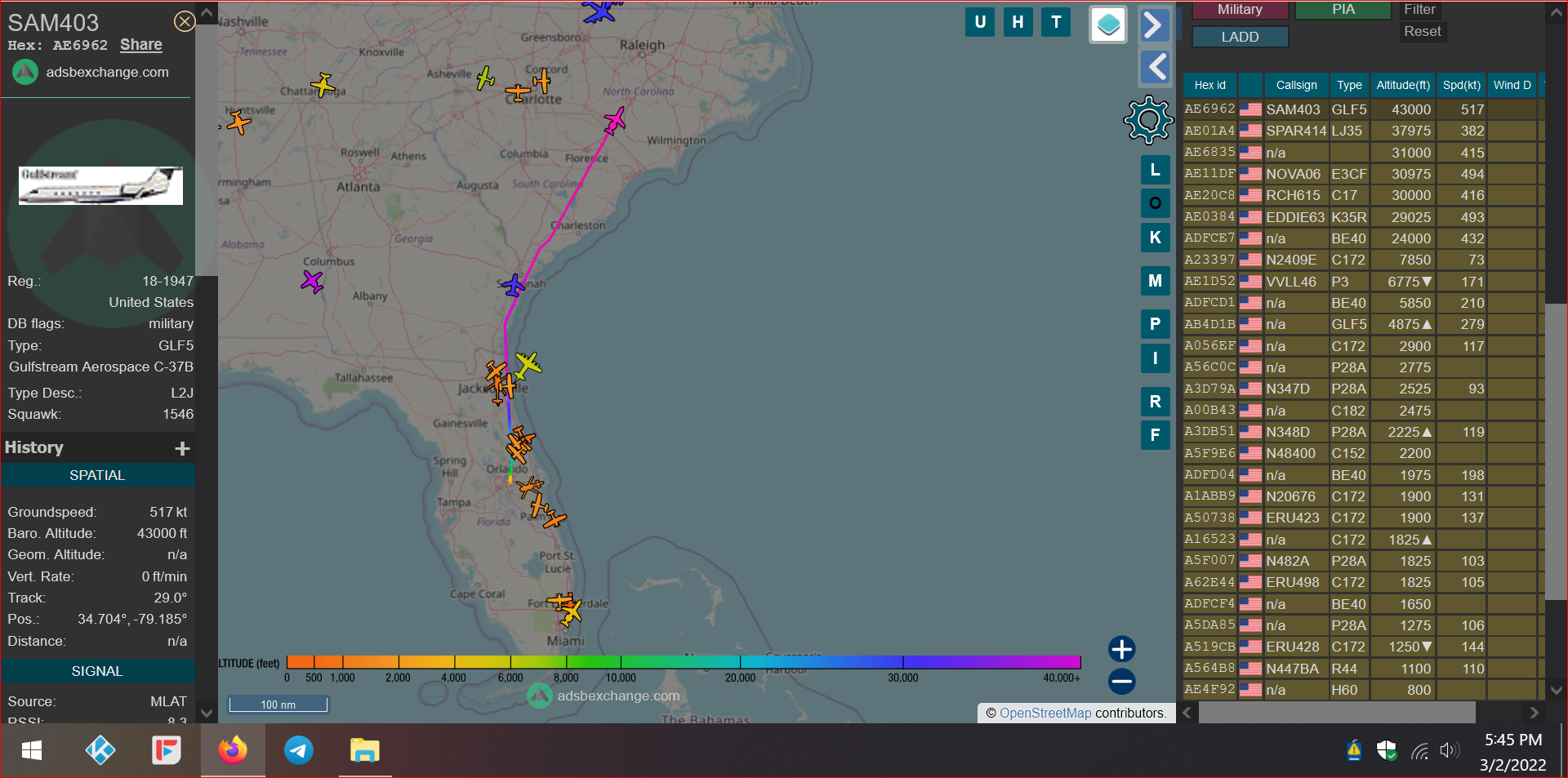Zoom in the map with plus button
The image size is (1568, 778).
click(x=1121, y=649)
